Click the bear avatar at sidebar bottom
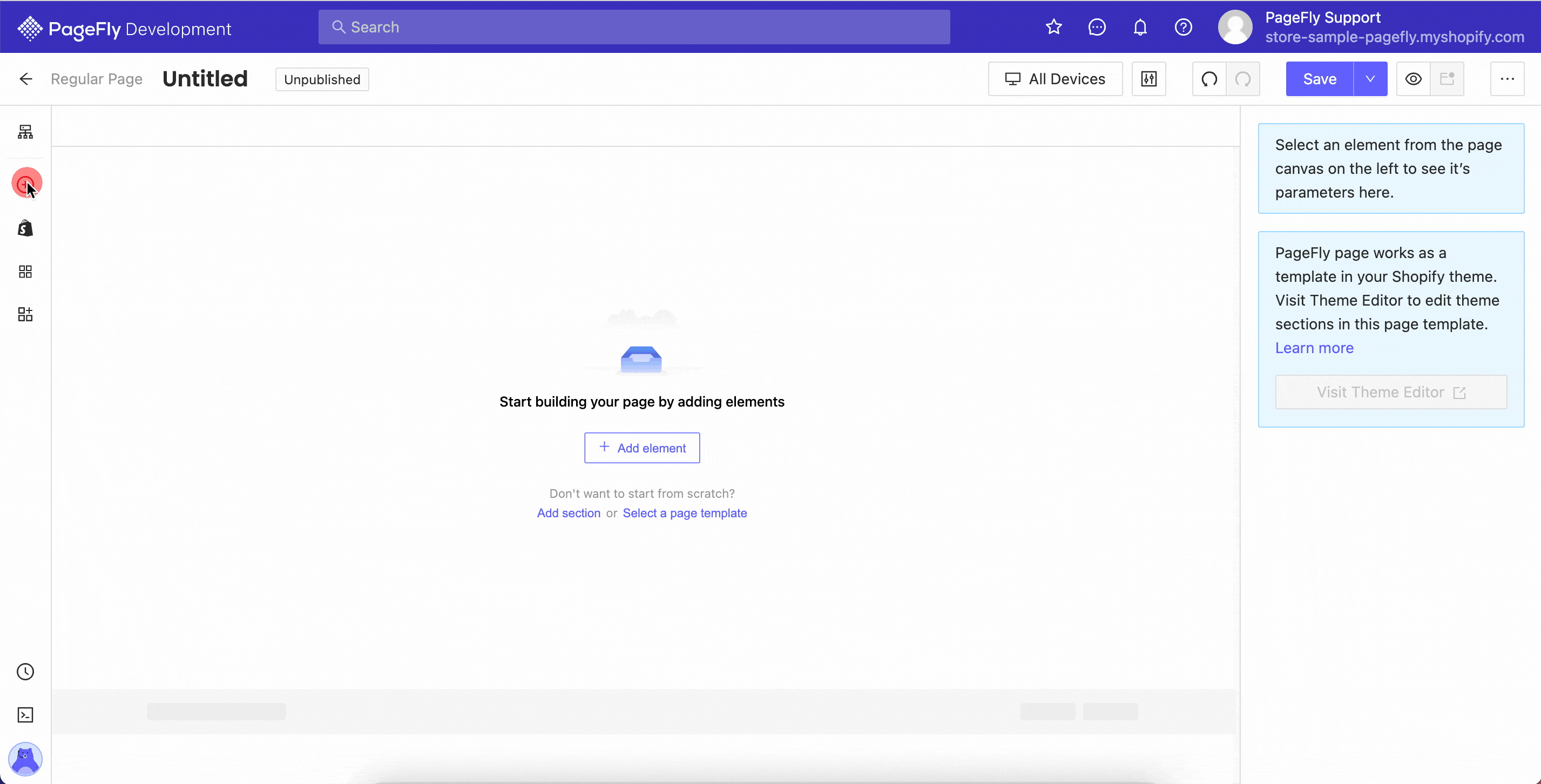 pos(25,759)
